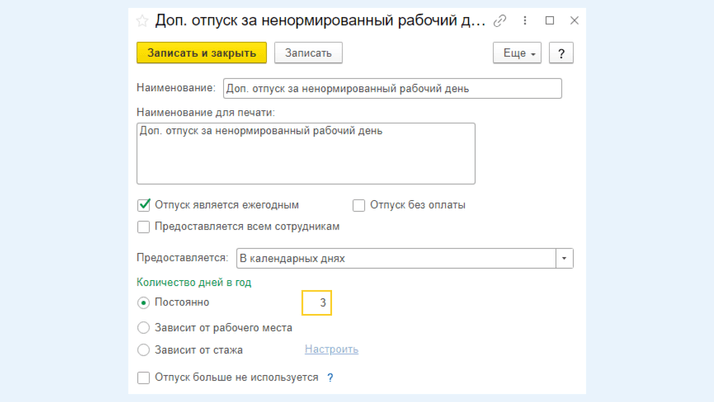Screen dimensions: 714x402
Task: Maximize the vacation form window
Action: (550, 20)
